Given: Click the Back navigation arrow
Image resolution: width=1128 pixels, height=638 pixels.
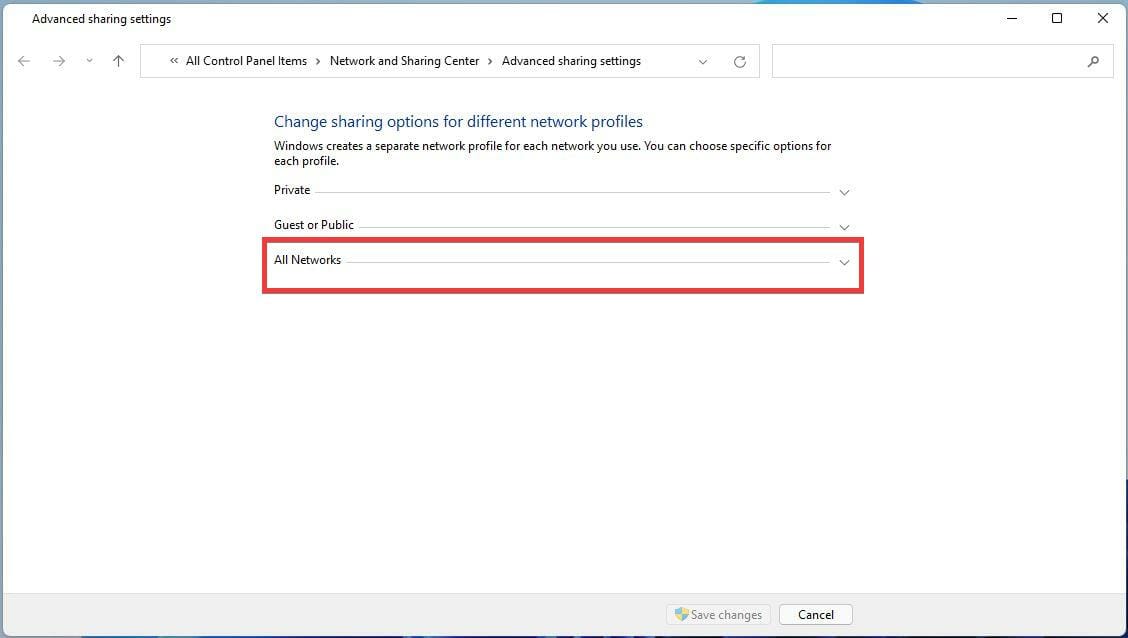Looking at the screenshot, I should pyautogui.click(x=24, y=61).
